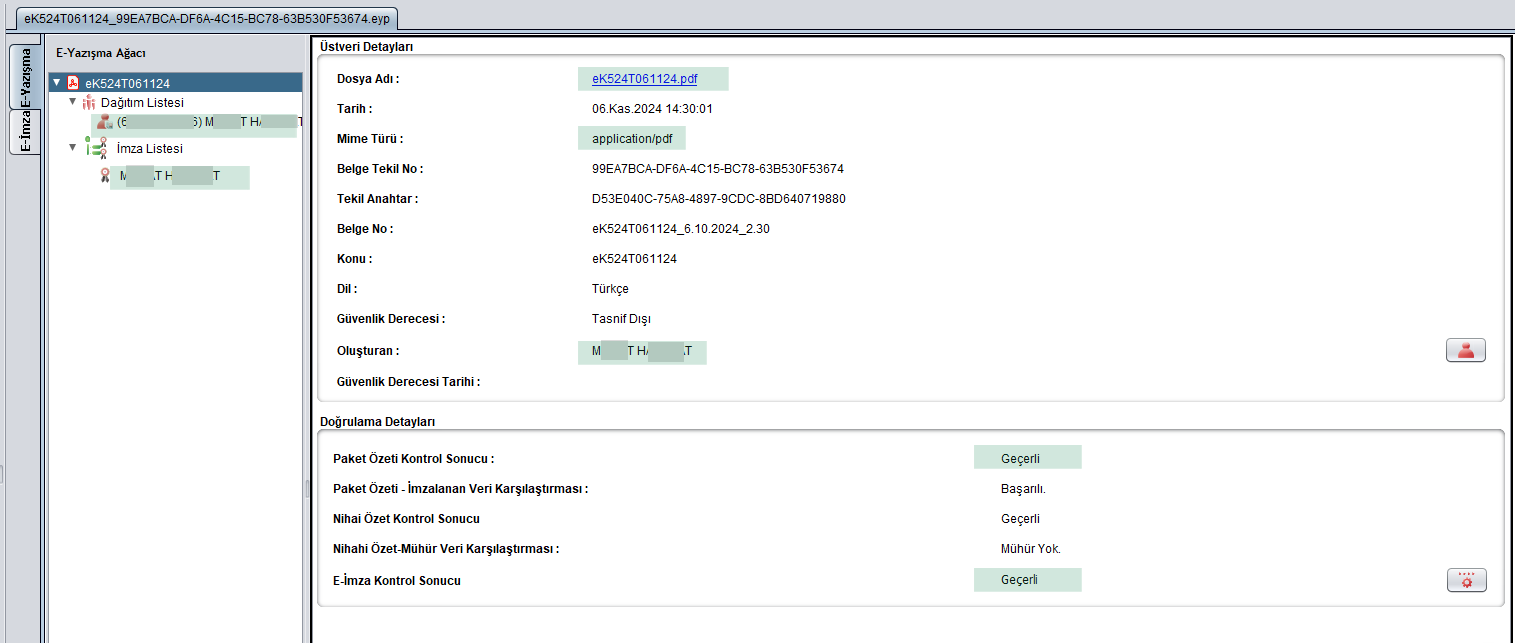This screenshot has height=643, width=1515.
Task: Click the Dağıtım Listesi people icon
Action: [89, 103]
